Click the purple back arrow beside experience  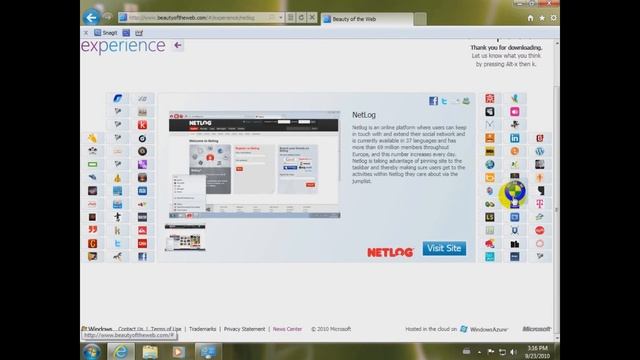pyautogui.click(x=178, y=45)
